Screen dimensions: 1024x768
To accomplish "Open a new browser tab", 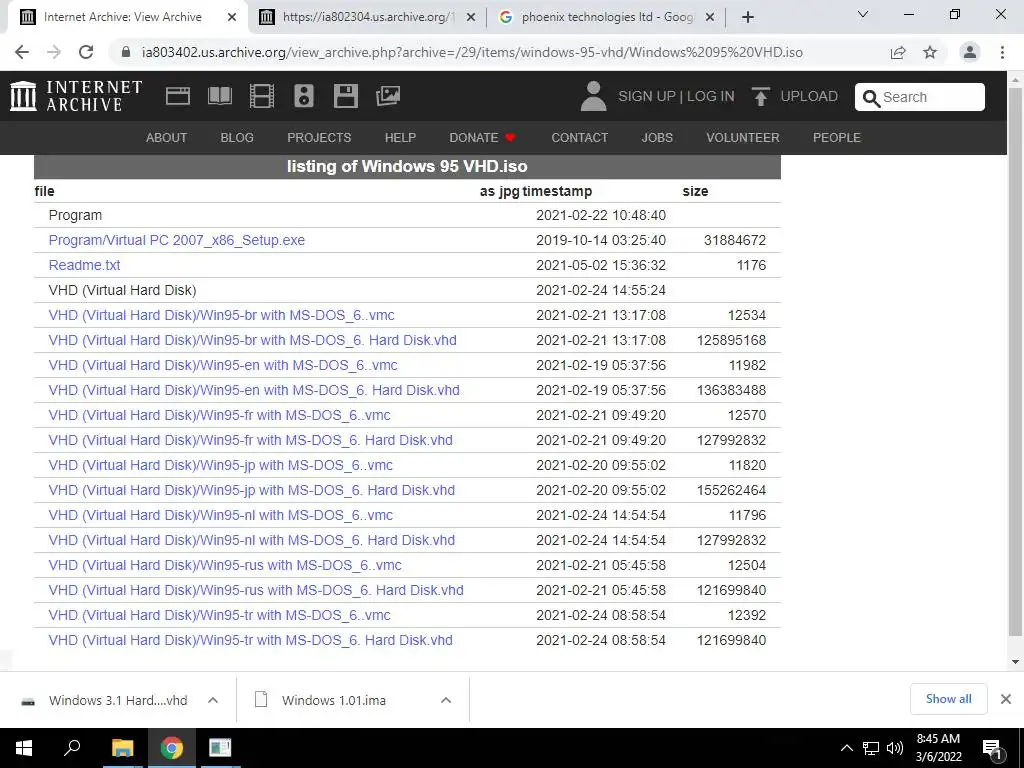I will click(748, 17).
